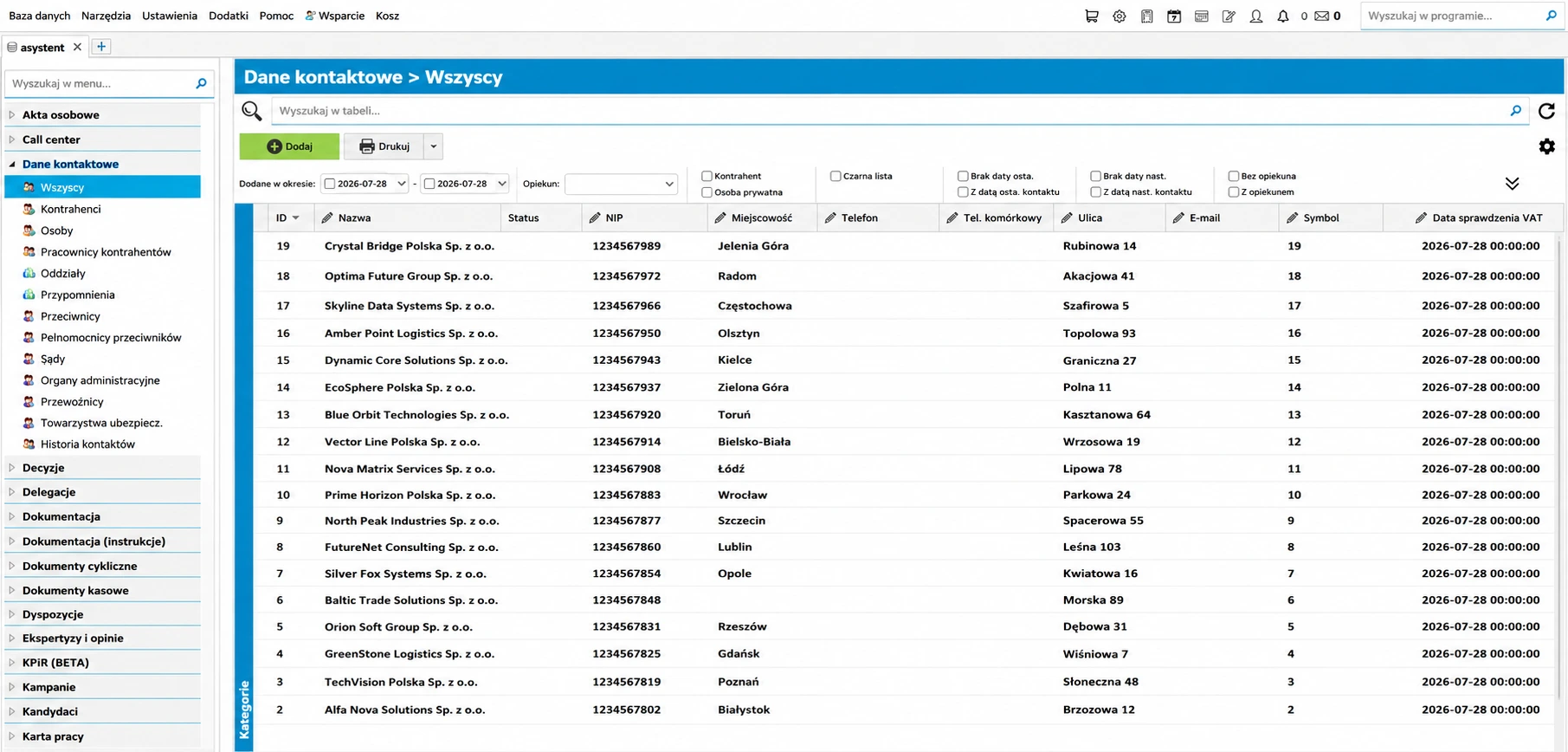Image resolution: width=1568 pixels, height=752 pixels.
Task: Click the green Dodaj button
Action: click(x=289, y=146)
